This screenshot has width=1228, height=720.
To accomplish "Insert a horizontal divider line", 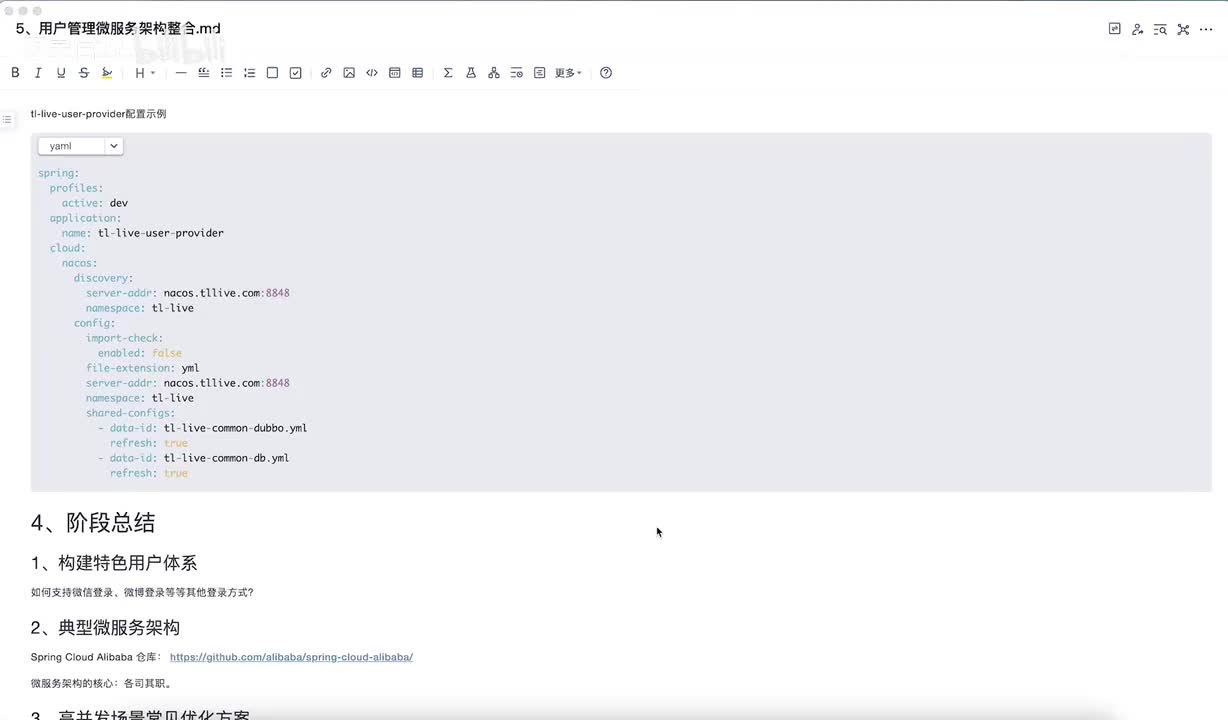I will point(181,73).
